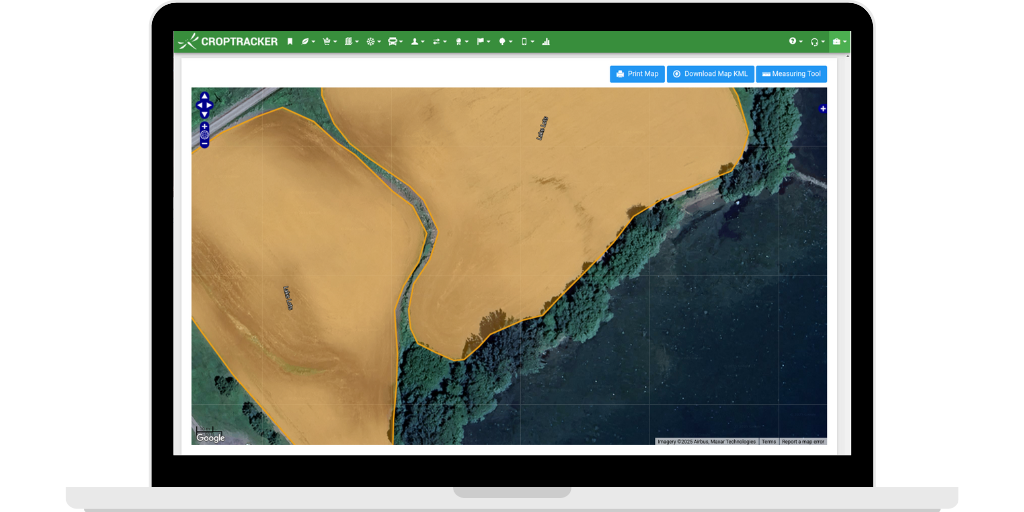This screenshot has height=512, width=1024.
Task: Open the truck shipping menu
Action: click(x=394, y=42)
